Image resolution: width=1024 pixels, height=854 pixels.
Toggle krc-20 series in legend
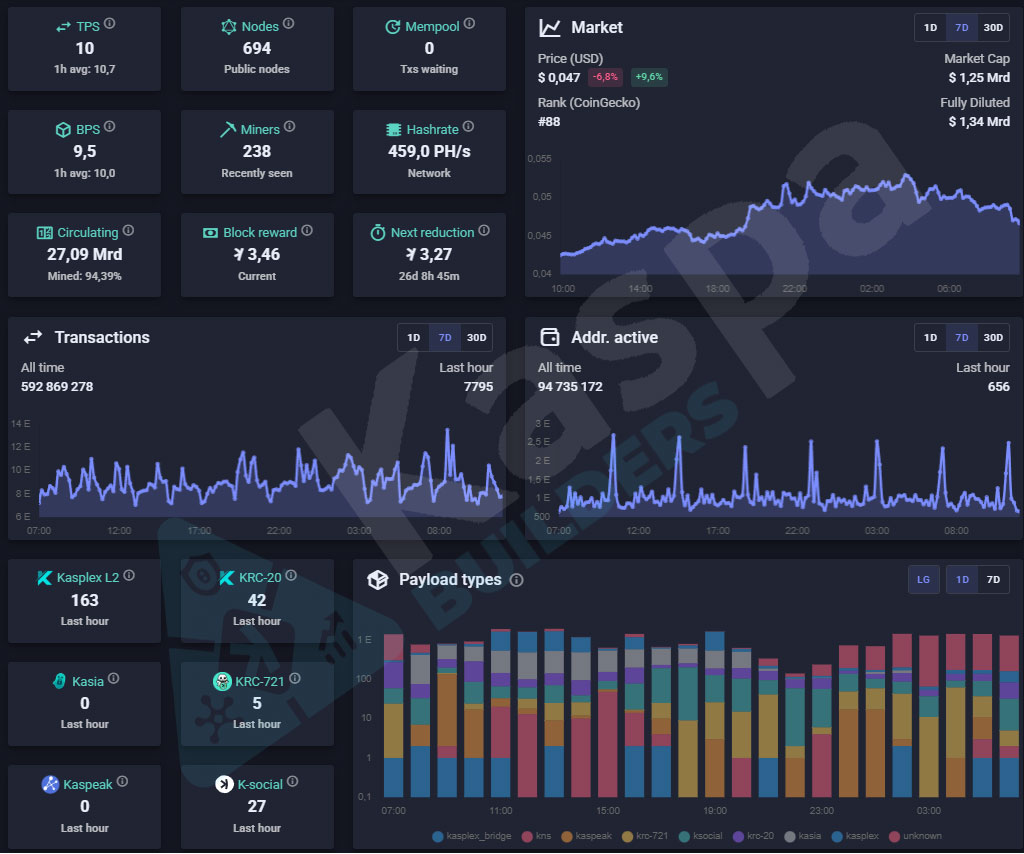754,836
